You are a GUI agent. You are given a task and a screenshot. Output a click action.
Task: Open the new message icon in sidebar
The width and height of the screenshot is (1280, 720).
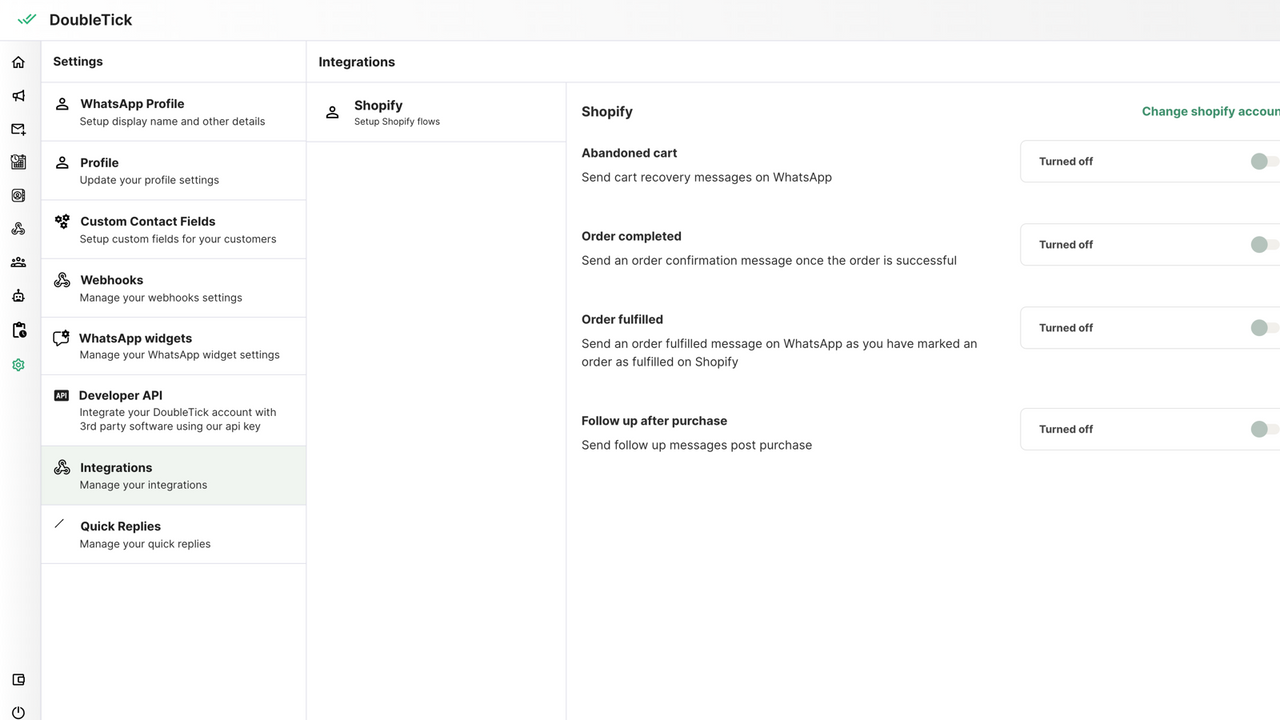click(x=18, y=129)
